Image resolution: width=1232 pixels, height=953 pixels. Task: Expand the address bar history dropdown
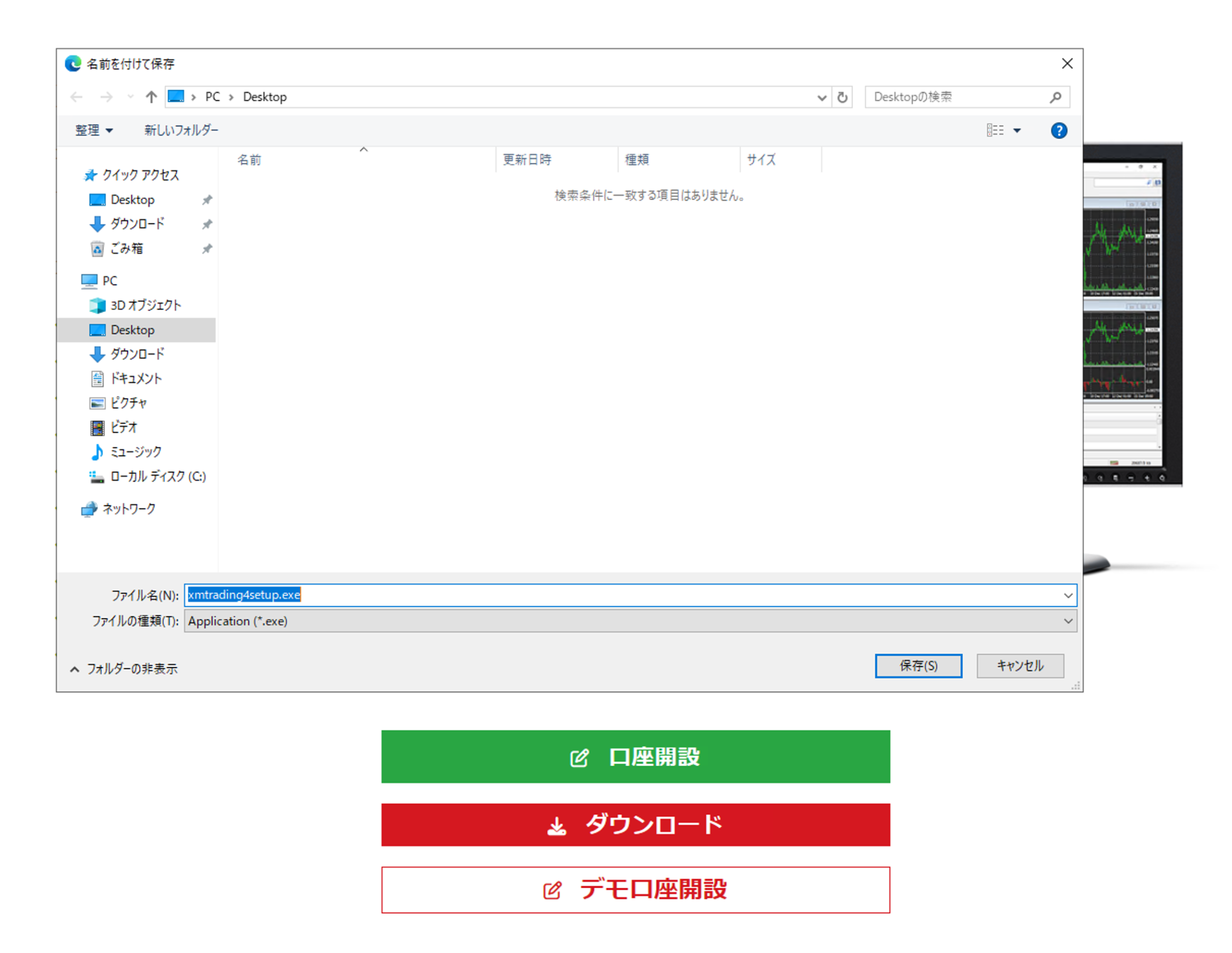(x=822, y=98)
